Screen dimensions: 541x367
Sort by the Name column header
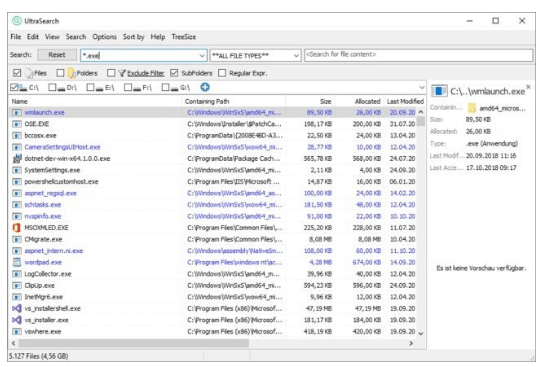[x=95, y=101]
